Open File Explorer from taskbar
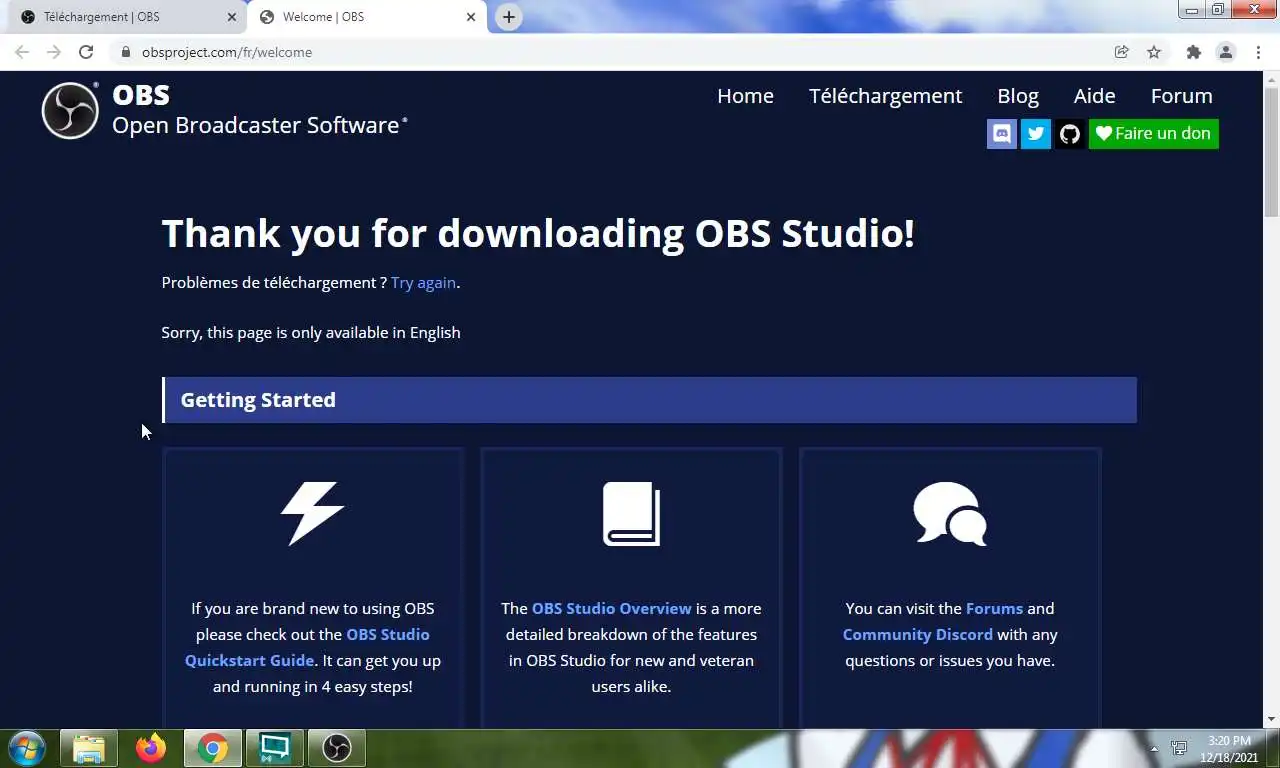 coord(88,748)
